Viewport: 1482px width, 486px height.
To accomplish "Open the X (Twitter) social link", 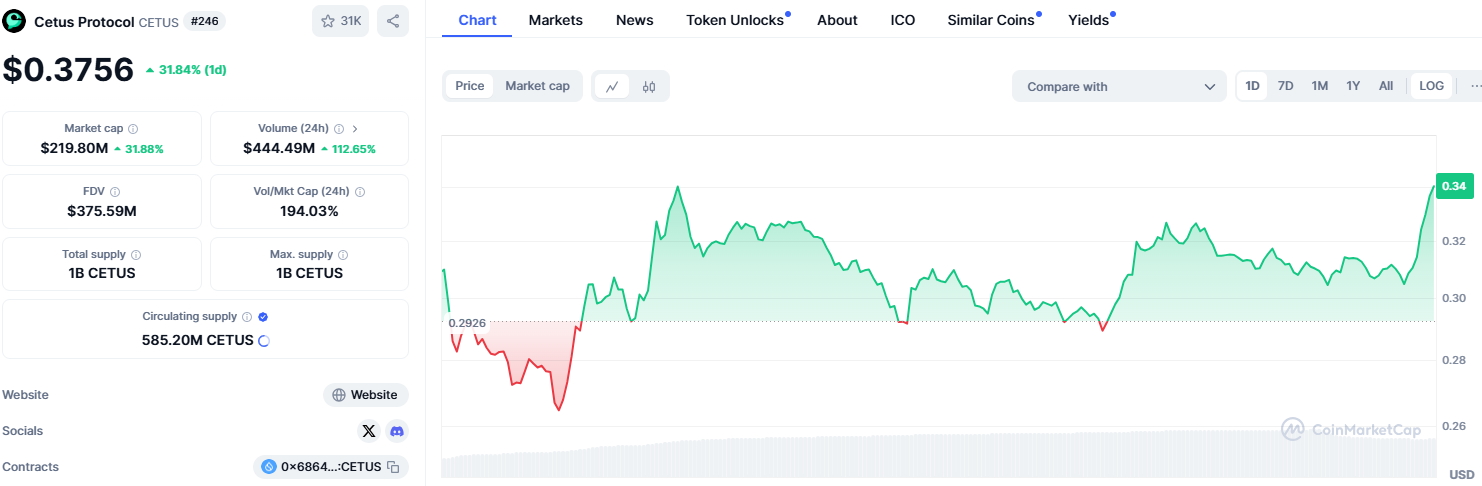I will [x=369, y=431].
